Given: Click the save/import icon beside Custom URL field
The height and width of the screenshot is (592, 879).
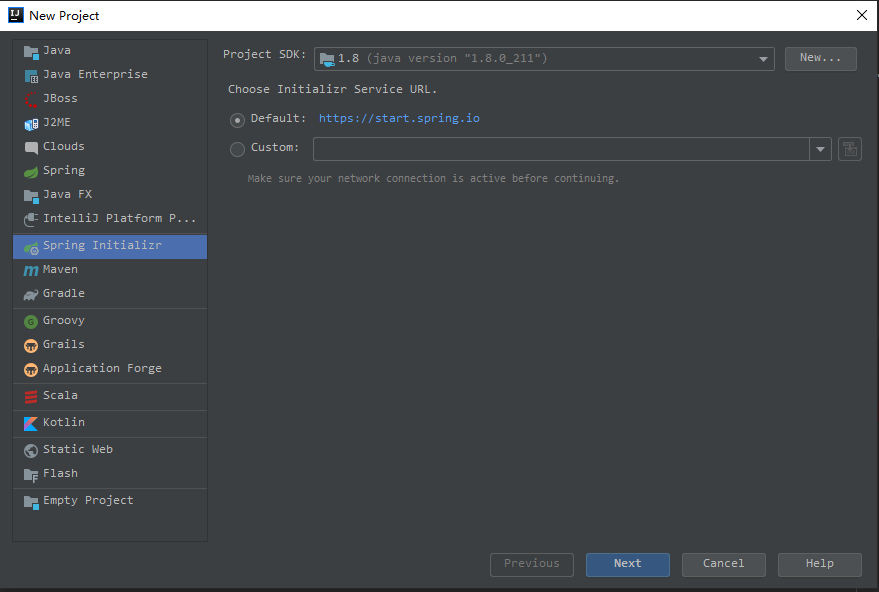Looking at the screenshot, I should coord(850,148).
